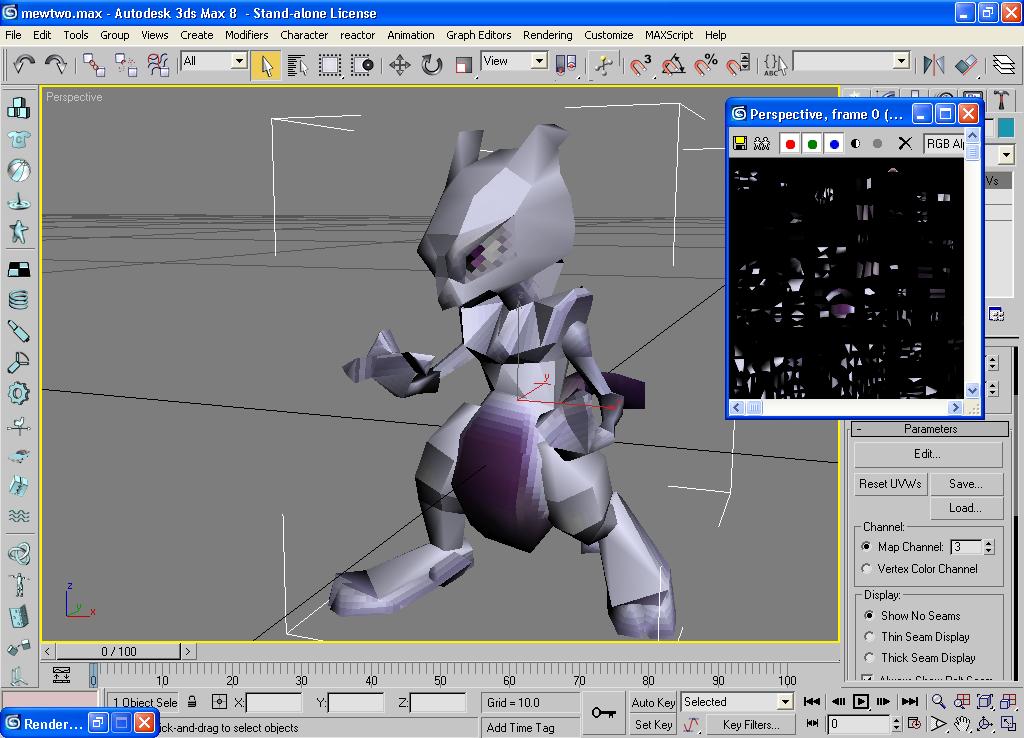Select the Pan View hand tool
Image resolution: width=1024 pixels, height=738 pixels.
click(962, 724)
